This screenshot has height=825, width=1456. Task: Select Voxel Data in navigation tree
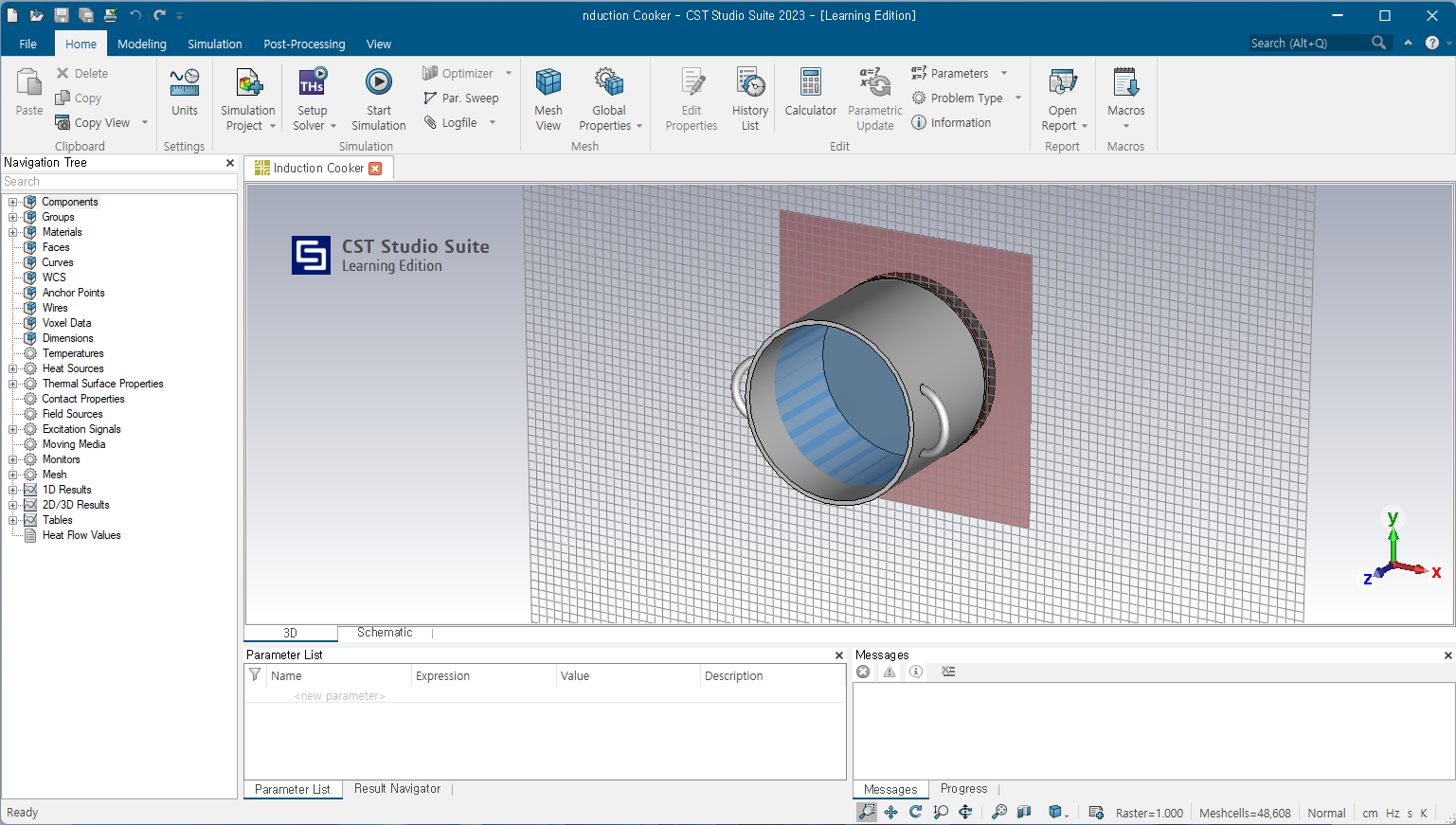pyautogui.click(x=66, y=323)
